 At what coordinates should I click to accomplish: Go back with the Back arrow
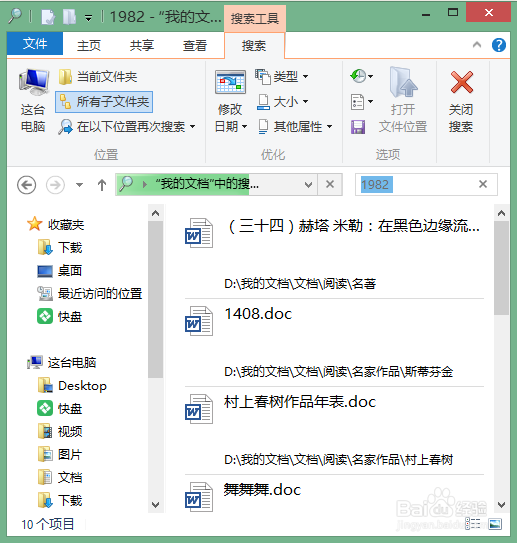point(26,185)
